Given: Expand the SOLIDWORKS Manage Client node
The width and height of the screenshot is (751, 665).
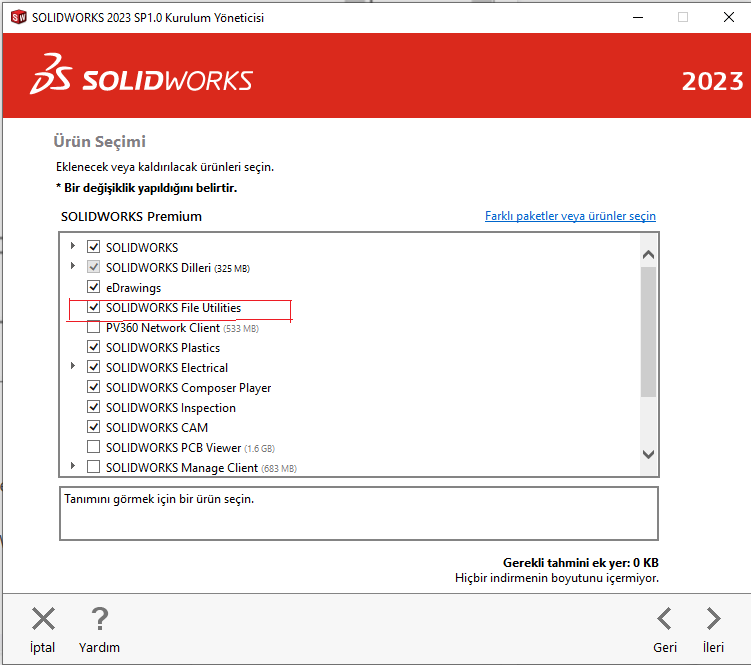Looking at the screenshot, I should point(73,467).
